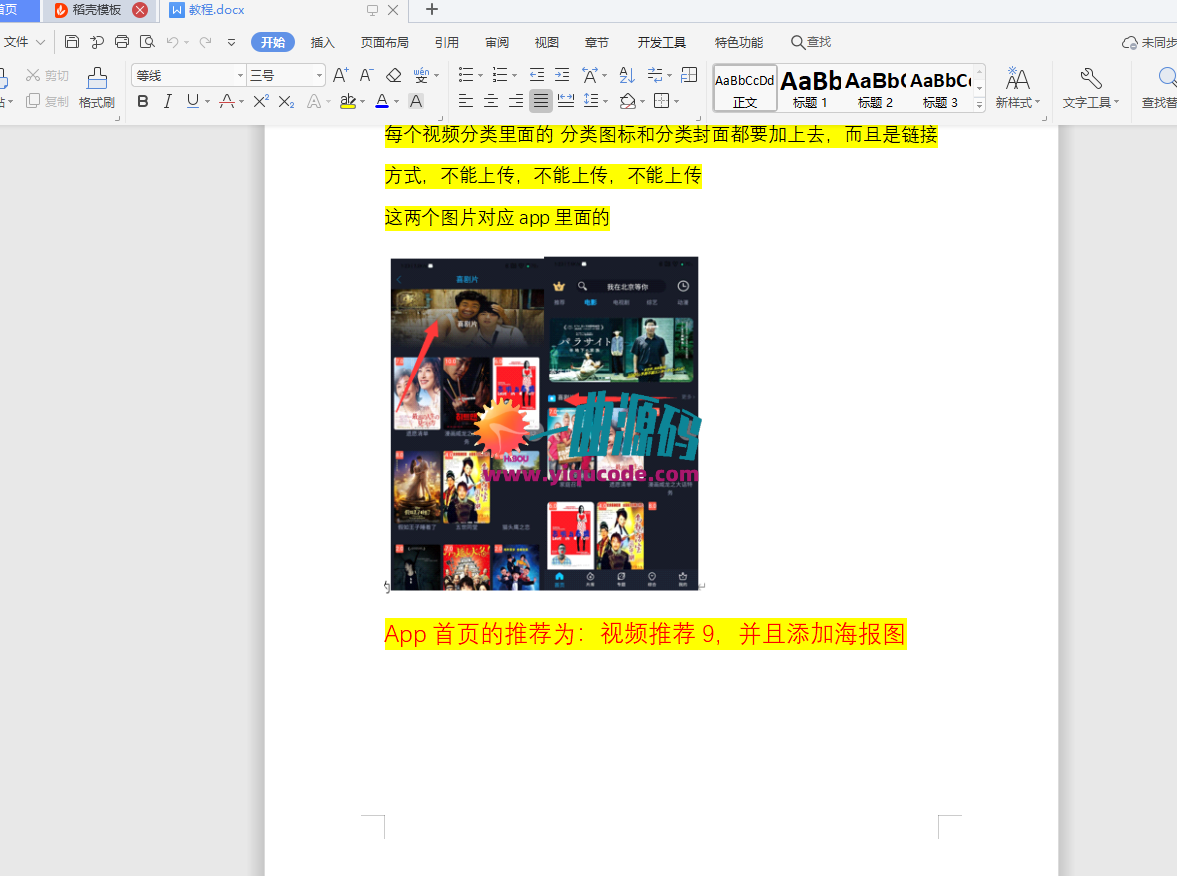Image resolution: width=1177 pixels, height=876 pixels.
Task: Decrease font size with the A- icon
Action: click(366, 75)
